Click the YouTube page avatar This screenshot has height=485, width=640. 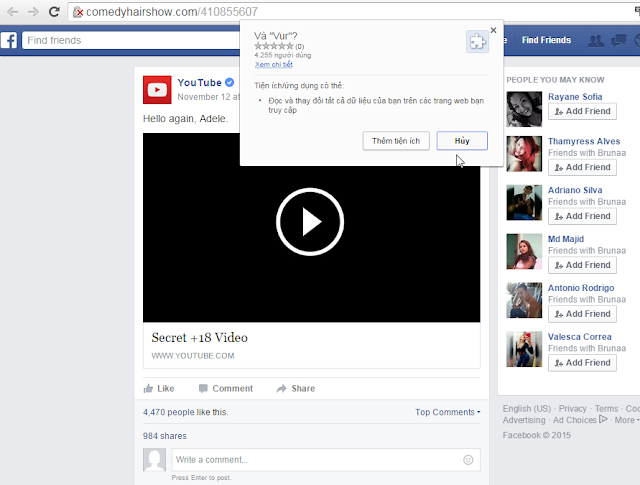pyautogui.click(x=157, y=90)
